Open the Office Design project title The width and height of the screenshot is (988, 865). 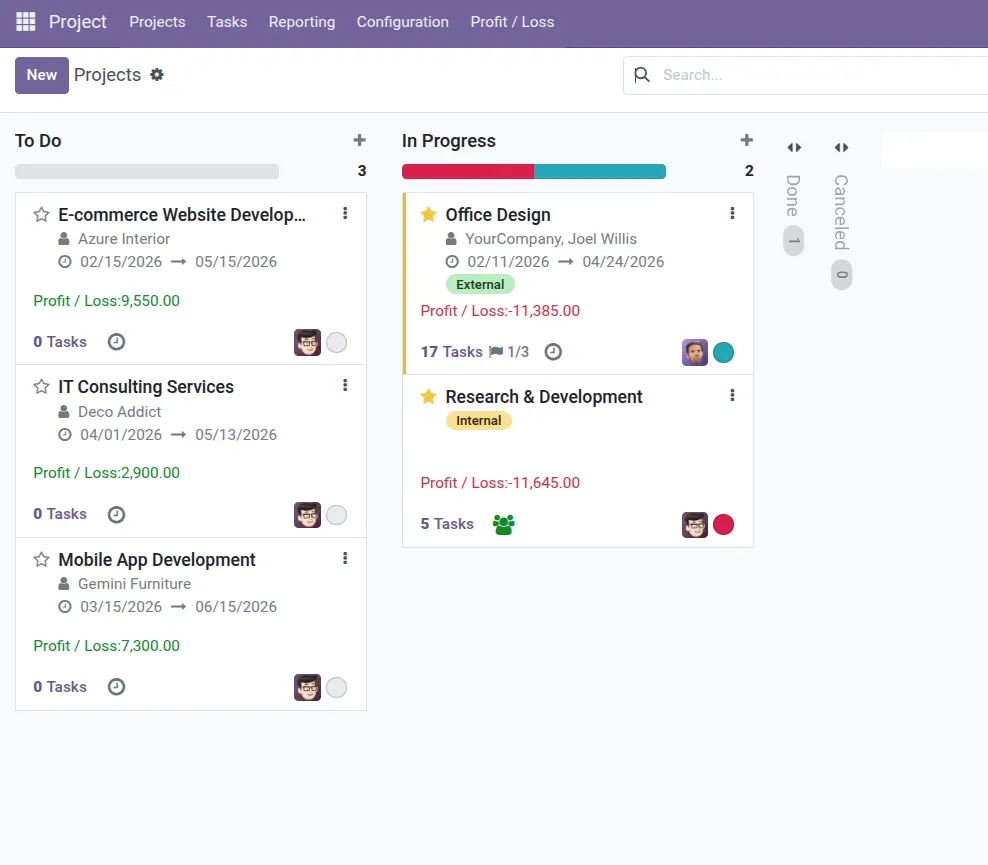pos(498,215)
